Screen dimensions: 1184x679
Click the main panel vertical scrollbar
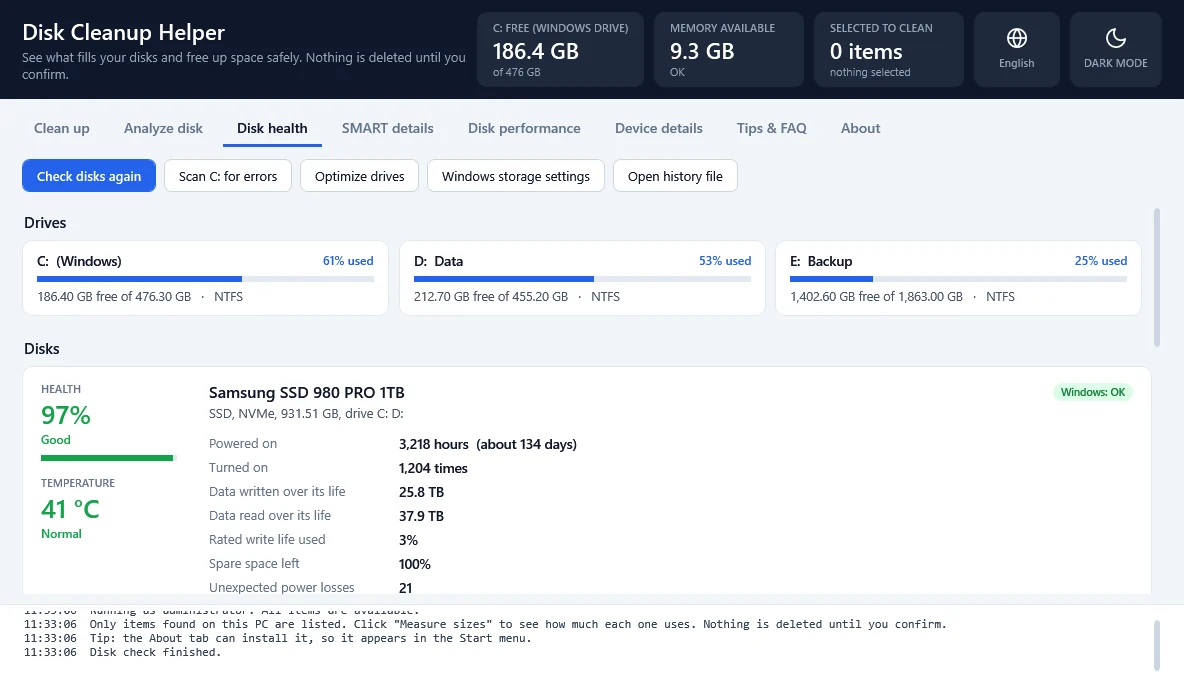(x=1156, y=277)
